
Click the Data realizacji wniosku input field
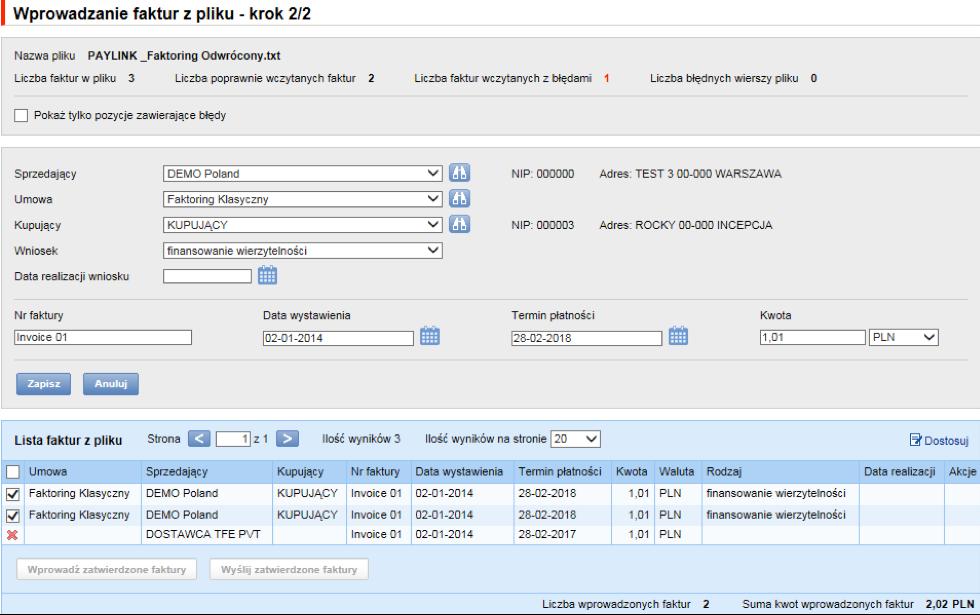(208, 276)
